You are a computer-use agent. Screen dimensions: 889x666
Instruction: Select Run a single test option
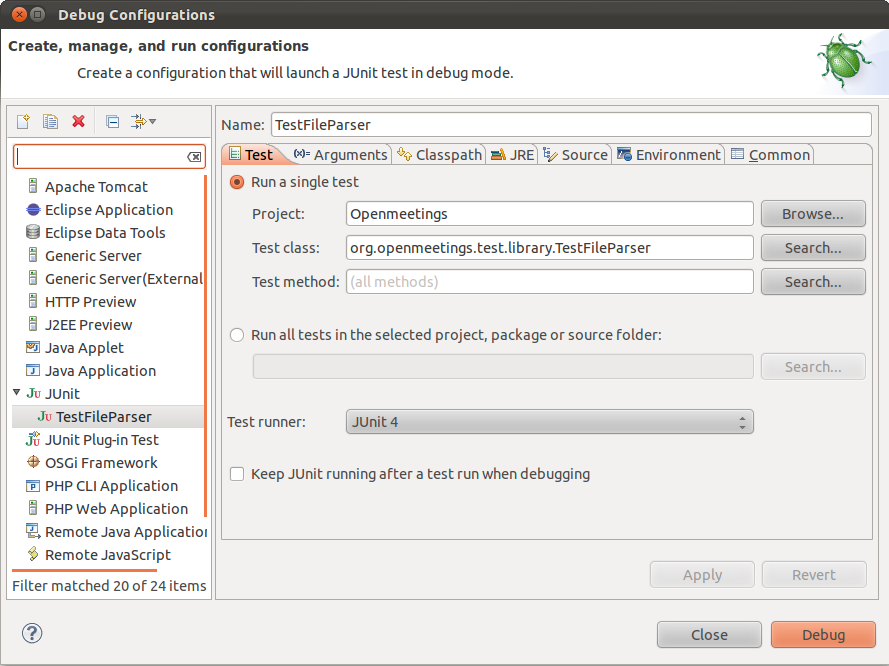[237, 182]
